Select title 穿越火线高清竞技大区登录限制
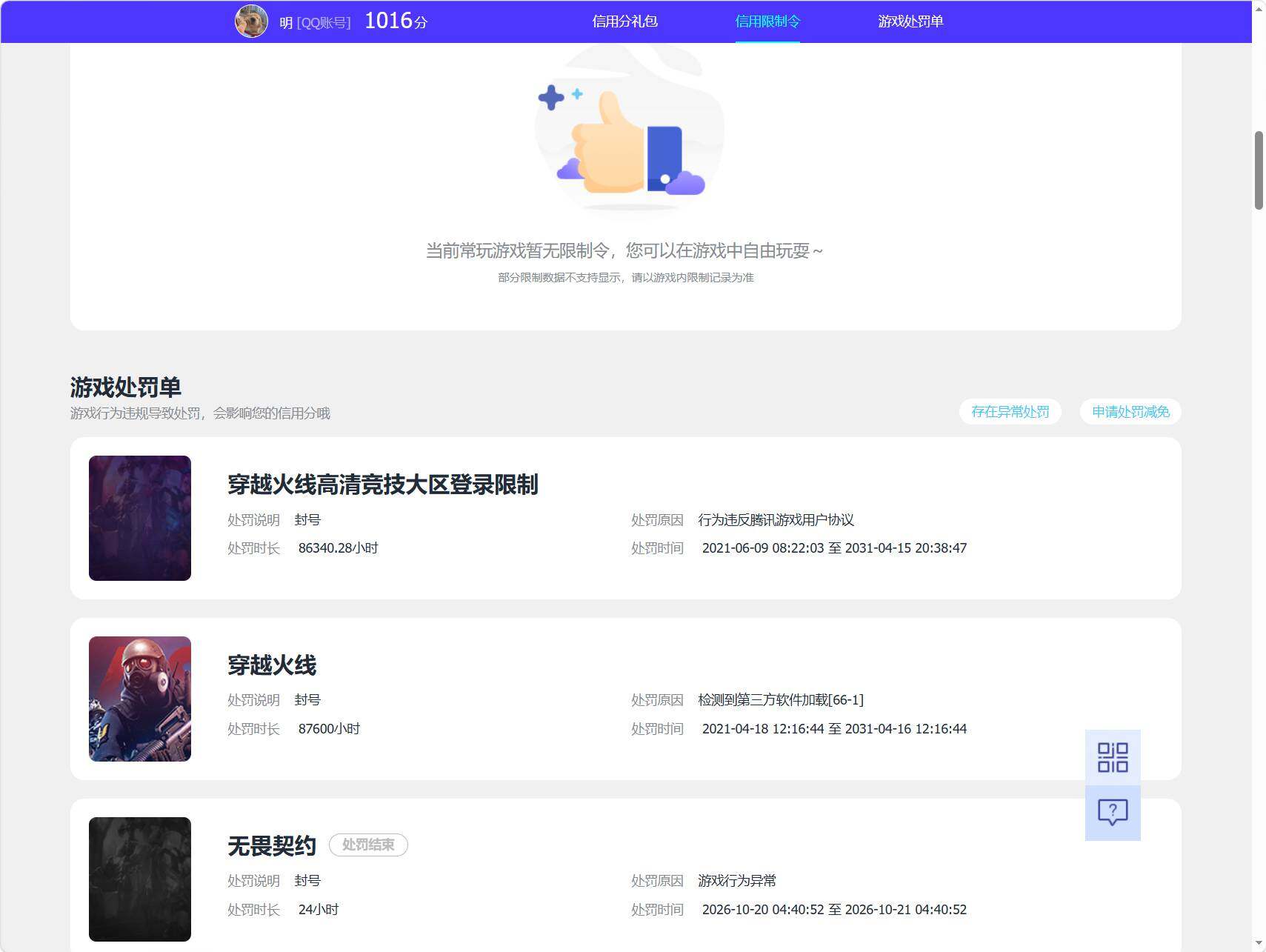Viewport: 1266px width, 952px height. 383,485
